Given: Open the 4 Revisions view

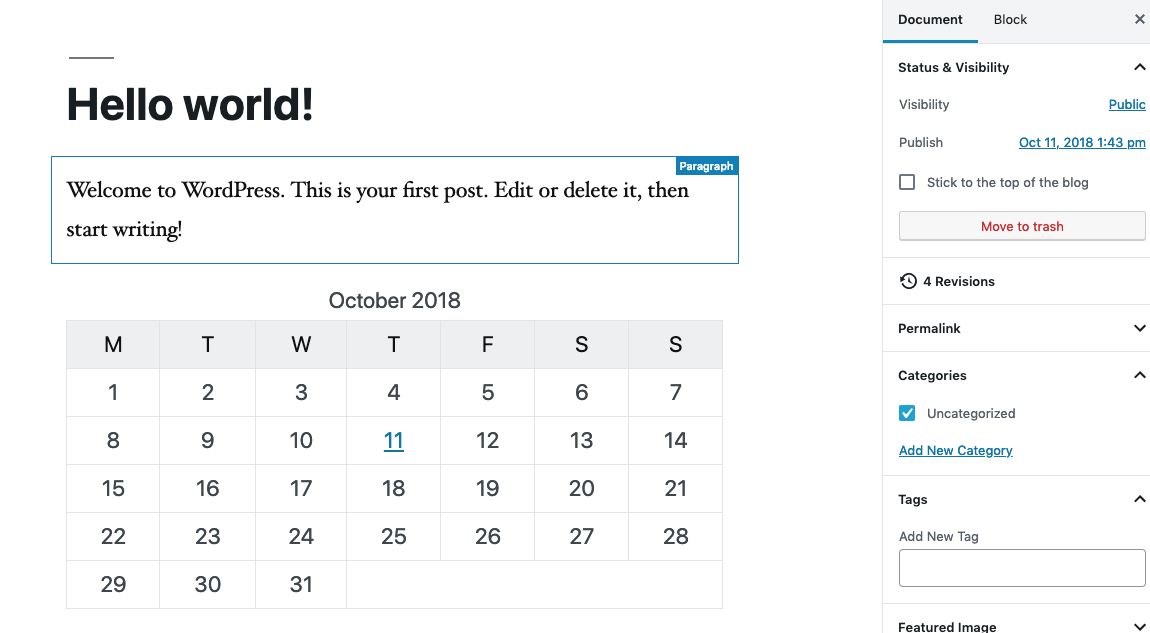Looking at the screenshot, I should 957,281.
